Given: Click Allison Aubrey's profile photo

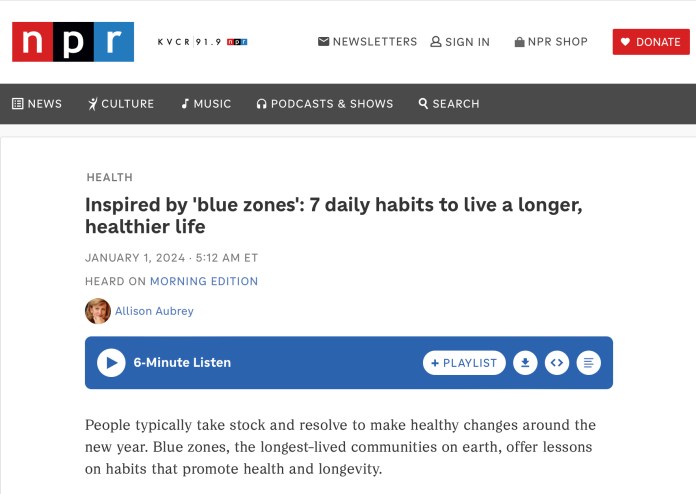Looking at the screenshot, I should [98, 311].
